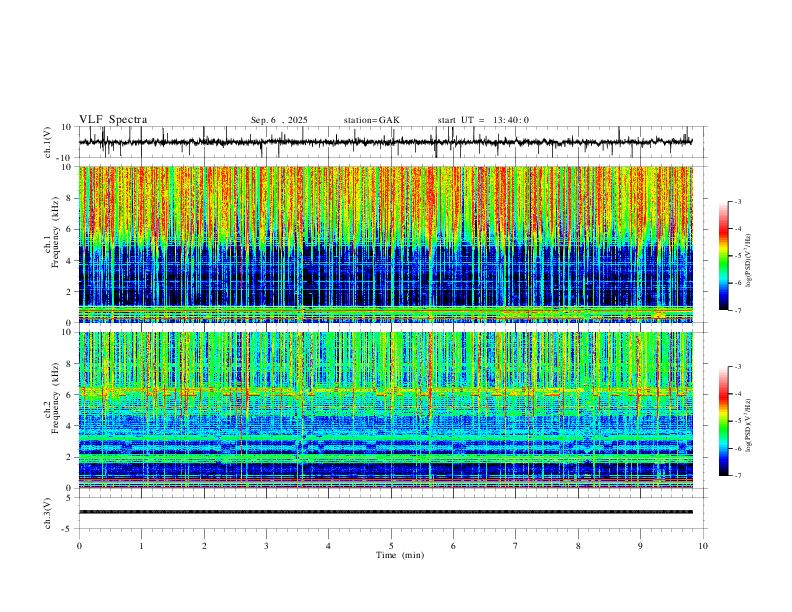This screenshot has height=612, width=792.
Task: Click the 'VLF Spectra' title text
Action: pos(113,120)
